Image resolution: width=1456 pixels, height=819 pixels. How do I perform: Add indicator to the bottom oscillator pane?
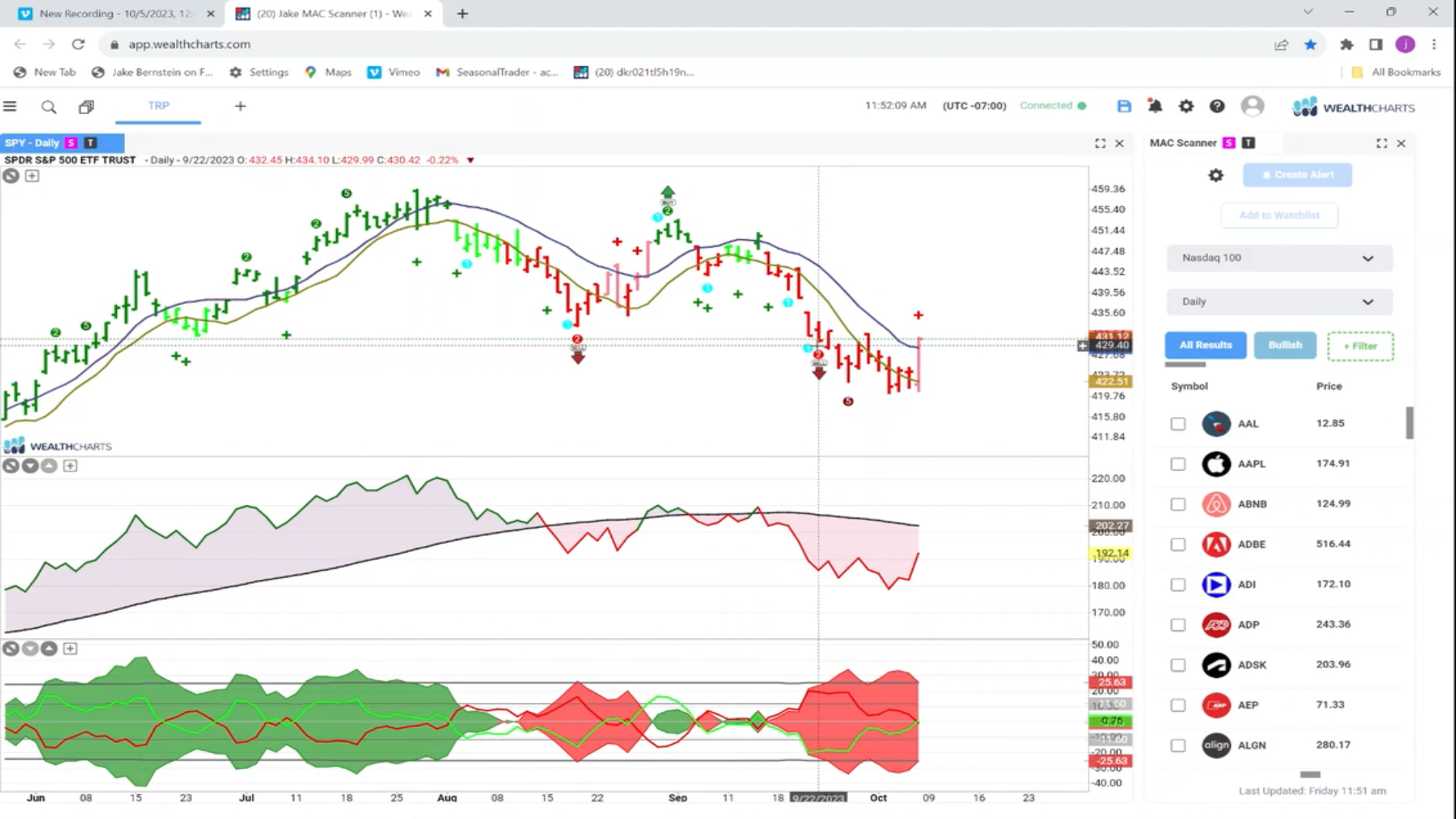coord(70,648)
